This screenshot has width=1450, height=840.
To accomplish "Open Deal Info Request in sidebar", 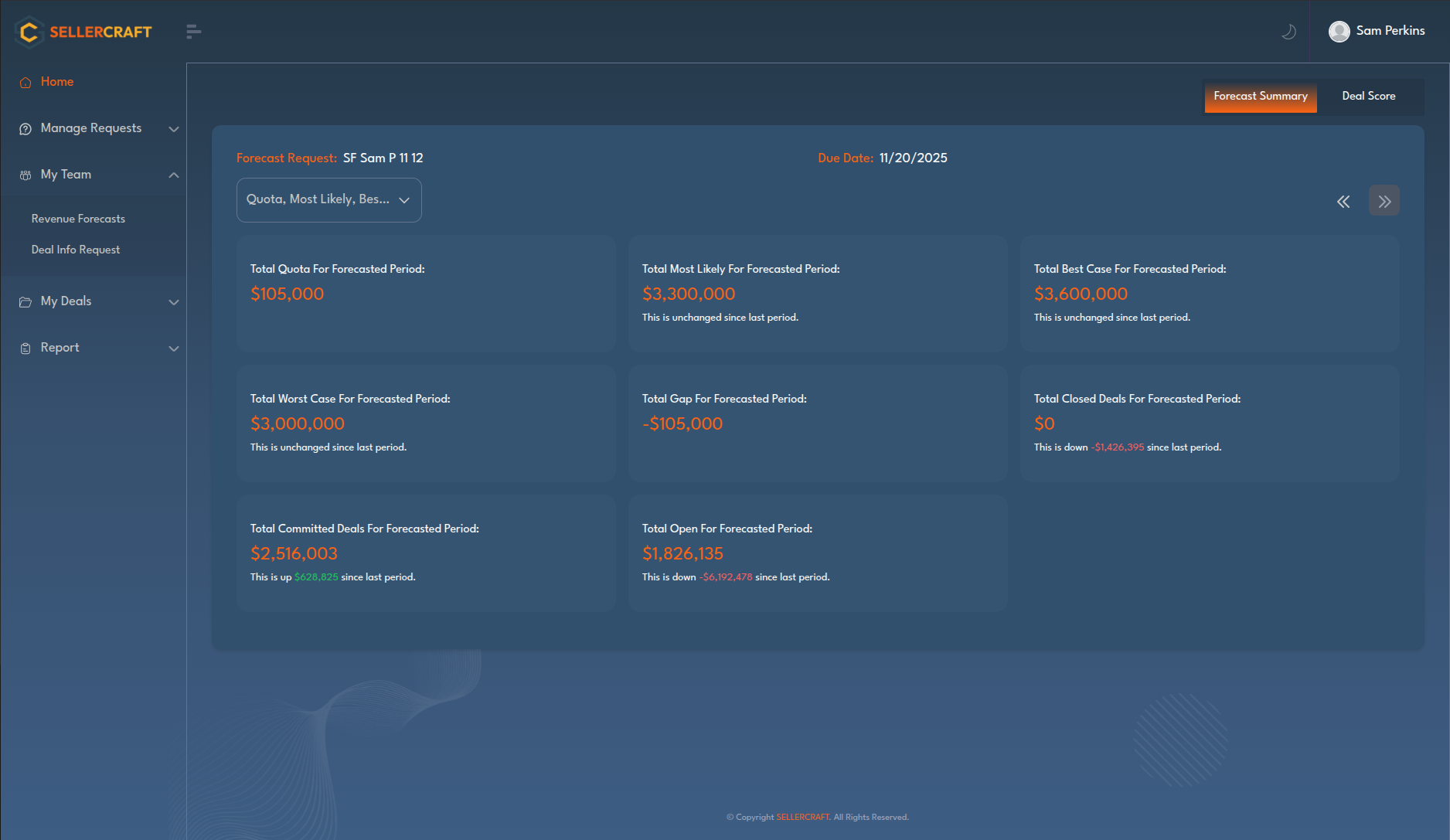I will click(x=76, y=250).
